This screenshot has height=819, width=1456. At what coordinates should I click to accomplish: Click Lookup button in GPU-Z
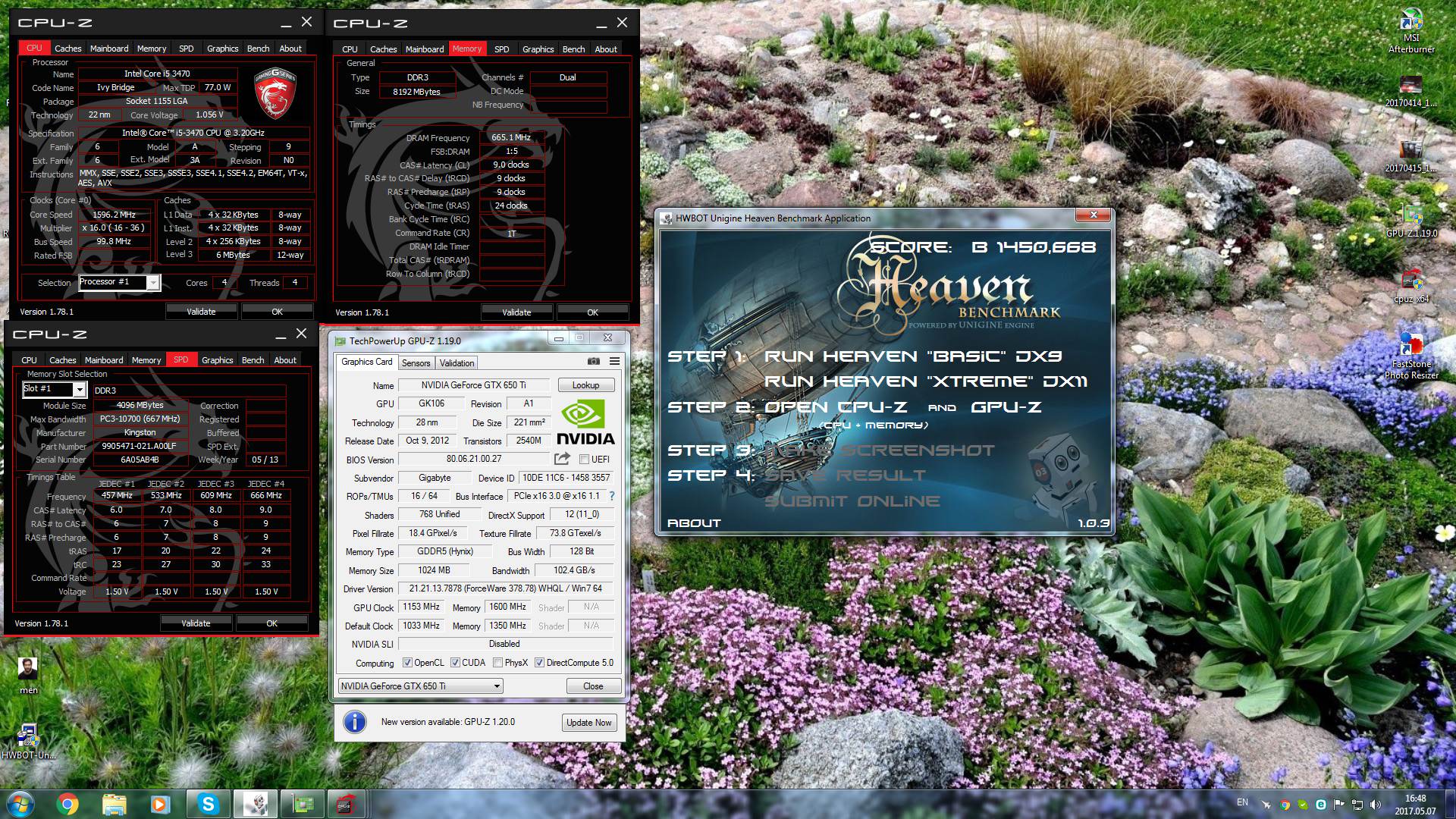click(585, 385)
